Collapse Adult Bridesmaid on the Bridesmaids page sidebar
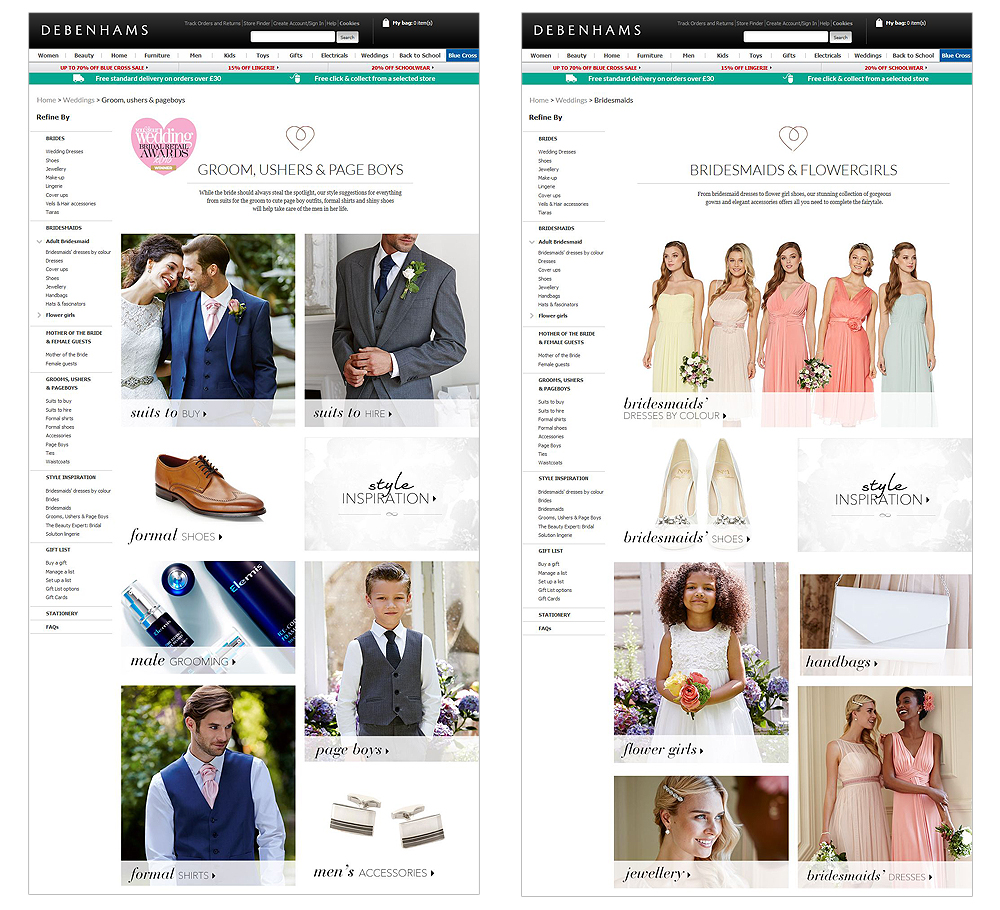The image size is (1000, 910). (533, 241)
